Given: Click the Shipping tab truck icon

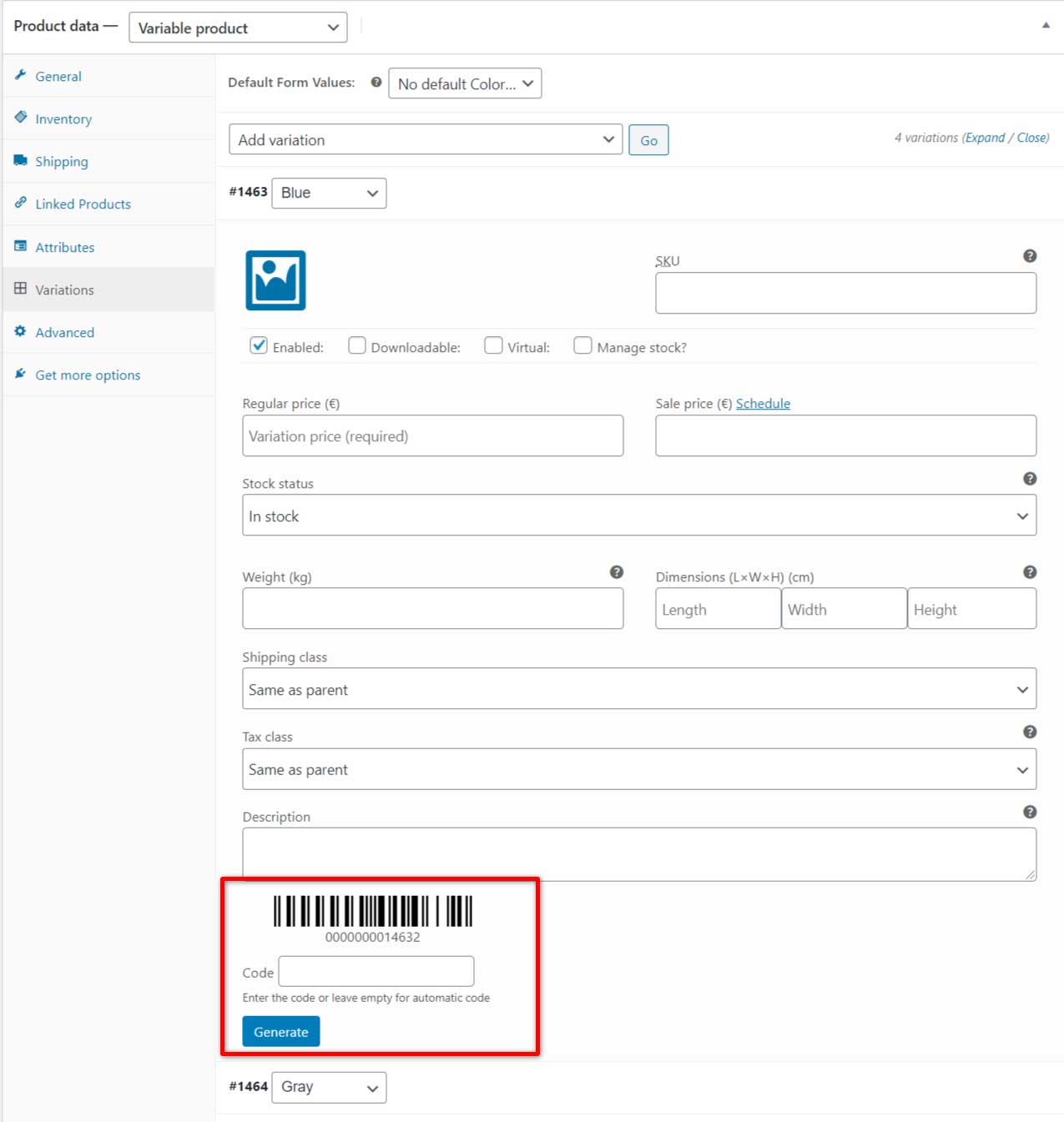Looking at the screenshot, I should click(x=21, y=160).
